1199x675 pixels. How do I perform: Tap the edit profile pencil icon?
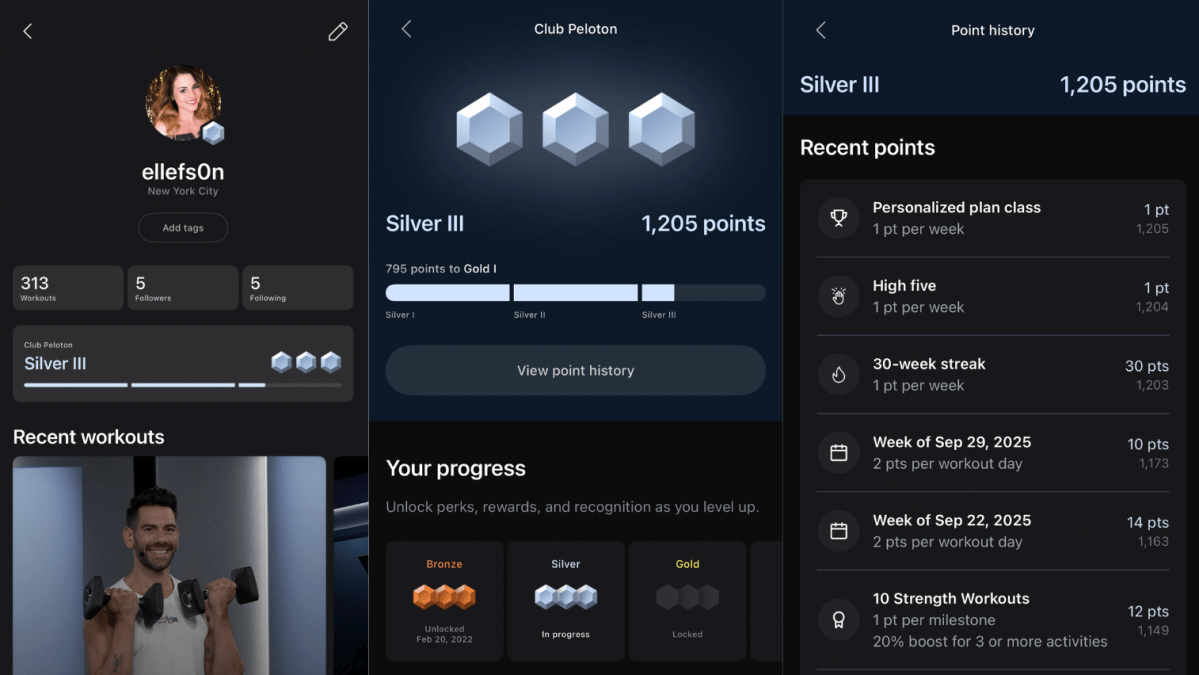coord(338,31)
